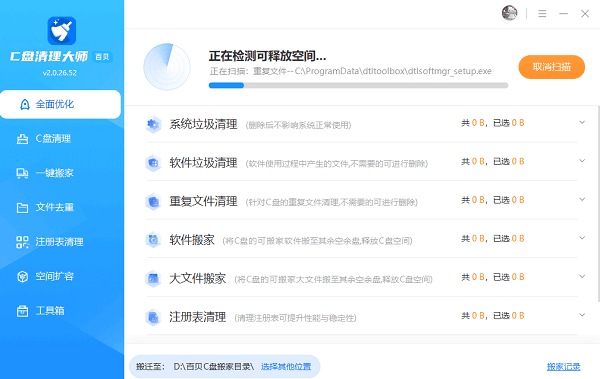600x379 pixels.
Task: Click the 选择其他位置 link
Action: coord(286,367)
